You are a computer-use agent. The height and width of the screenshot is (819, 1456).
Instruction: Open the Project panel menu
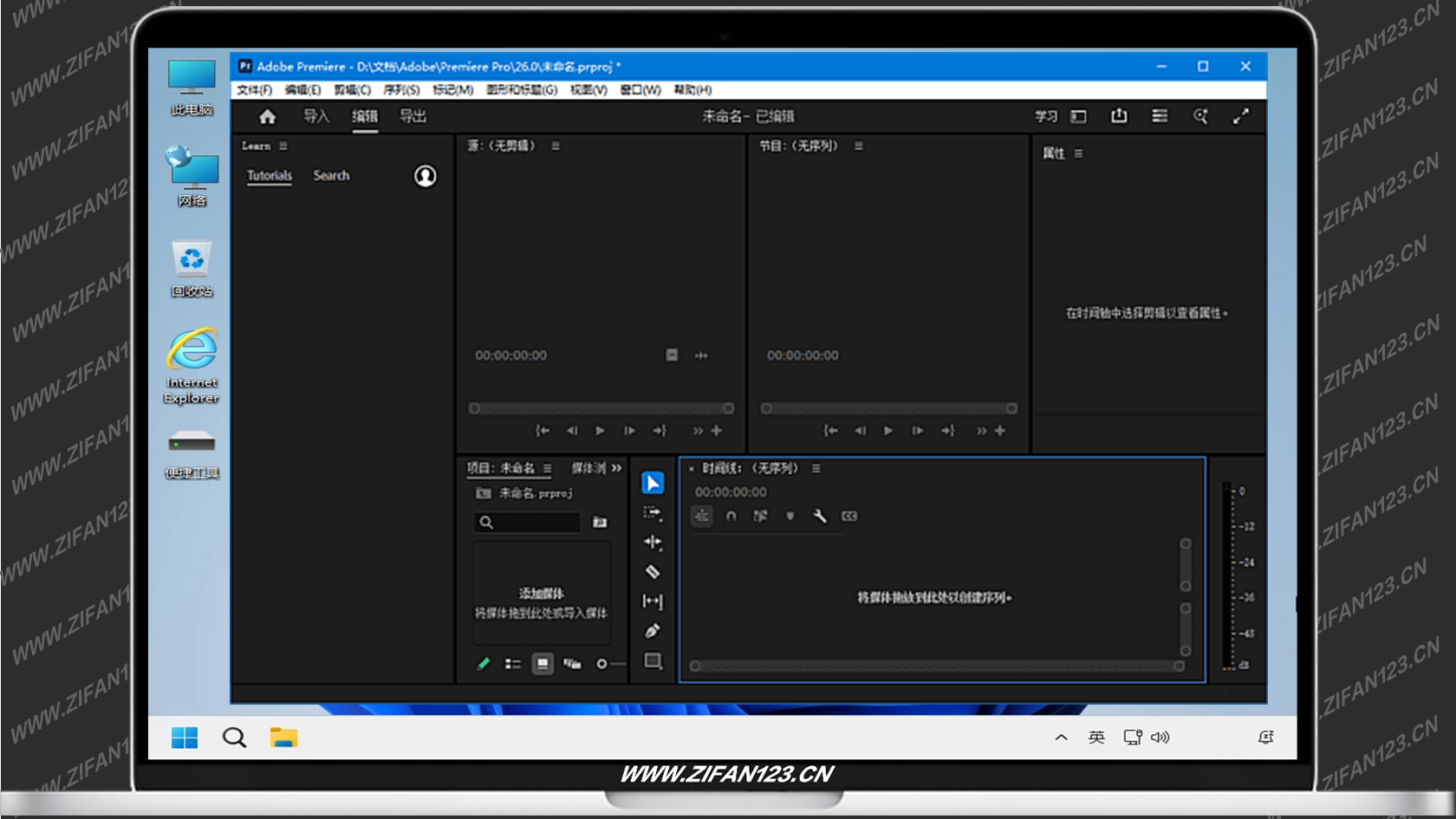pos(547,468)
